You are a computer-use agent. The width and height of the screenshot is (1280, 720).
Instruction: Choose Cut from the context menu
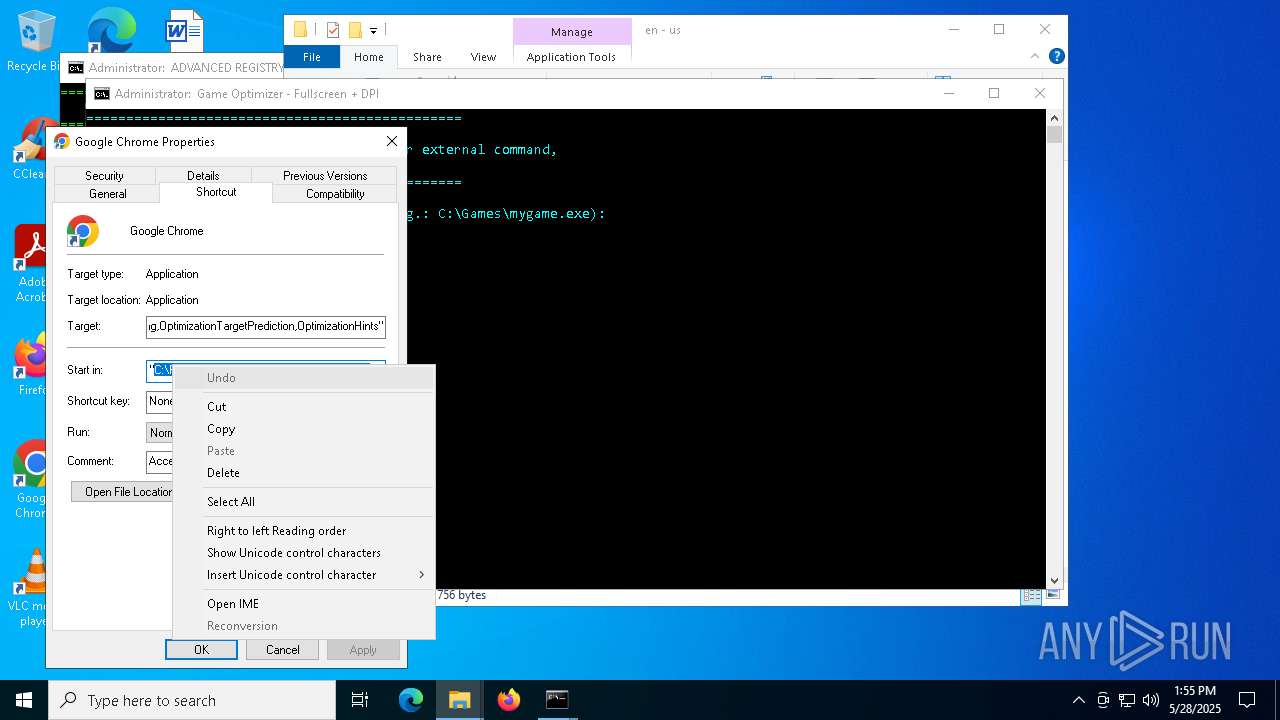click(304, 407)
